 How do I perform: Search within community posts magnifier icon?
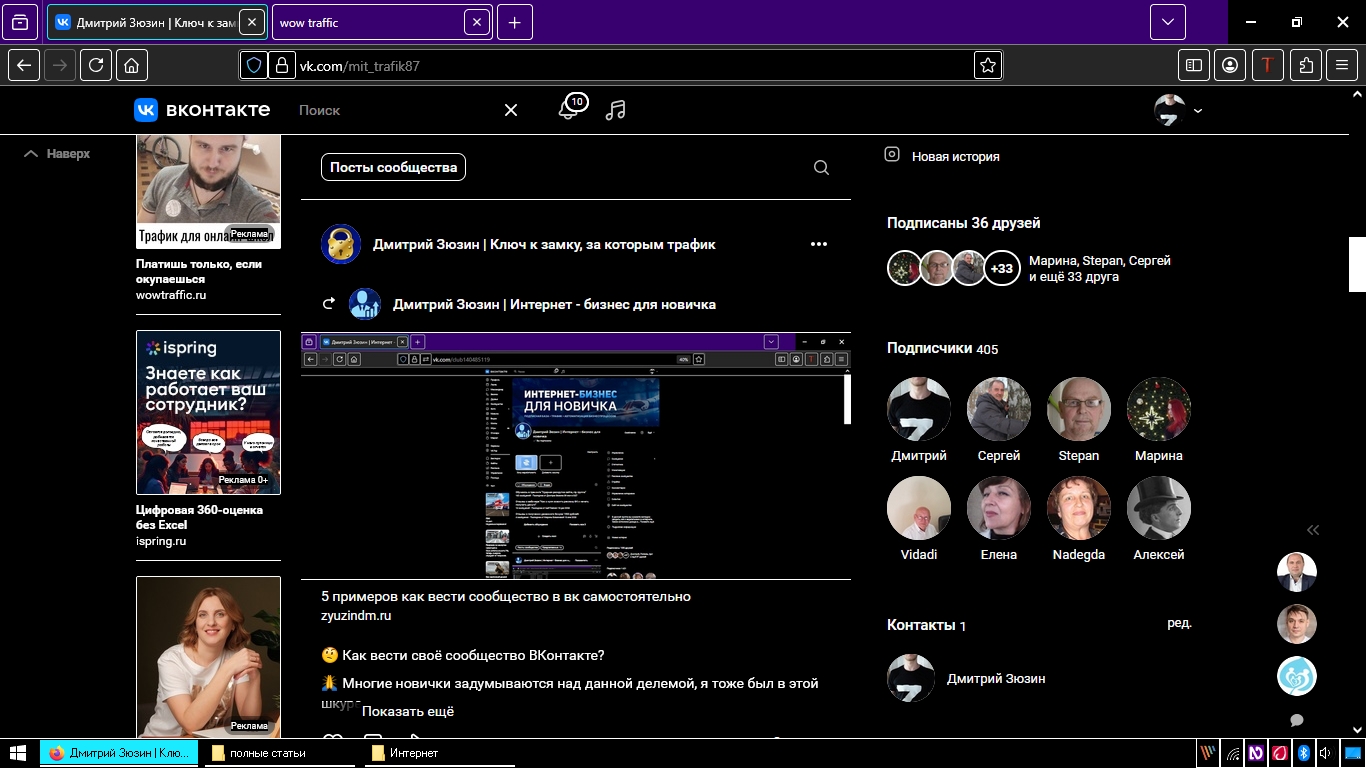click(821, 168)
